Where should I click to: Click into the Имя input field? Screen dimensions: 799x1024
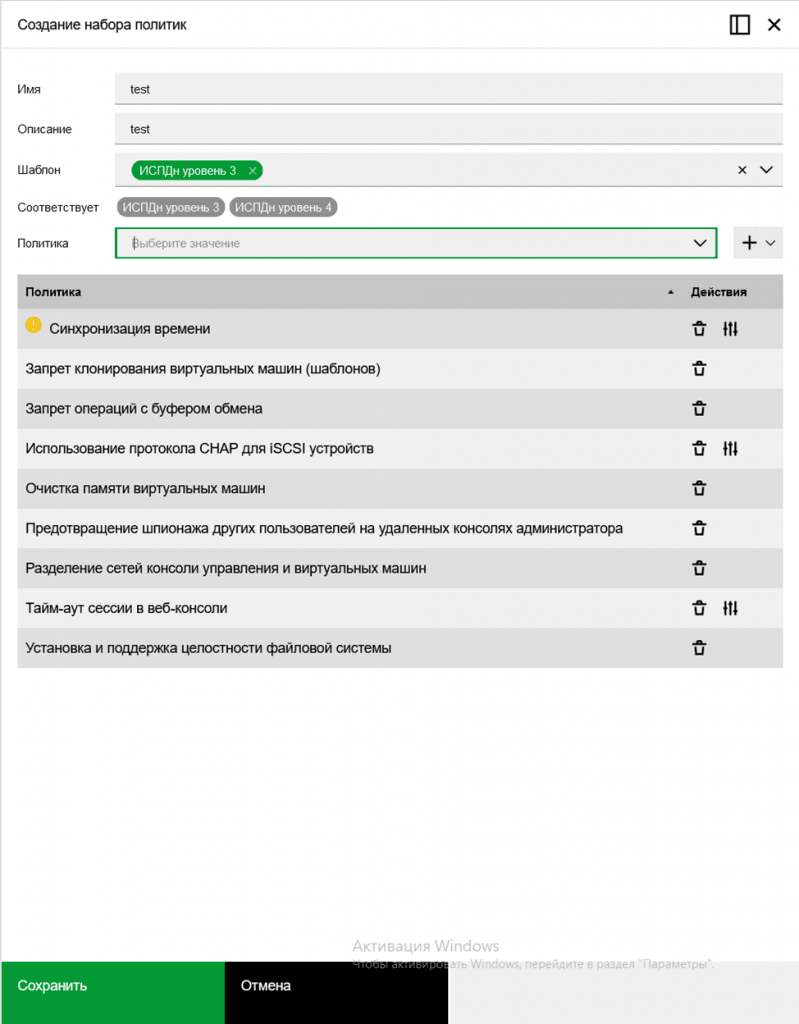tap(448, 89)
